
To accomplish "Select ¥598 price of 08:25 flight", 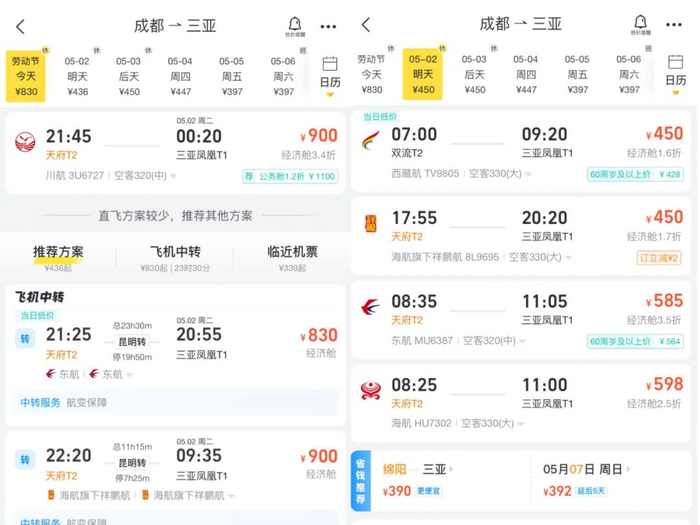I will coord(665,384).
